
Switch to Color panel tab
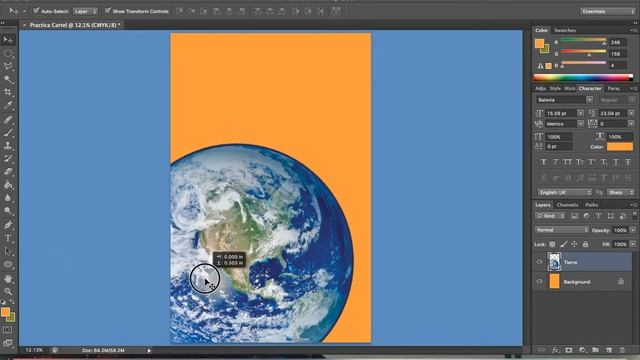(542, 30)
